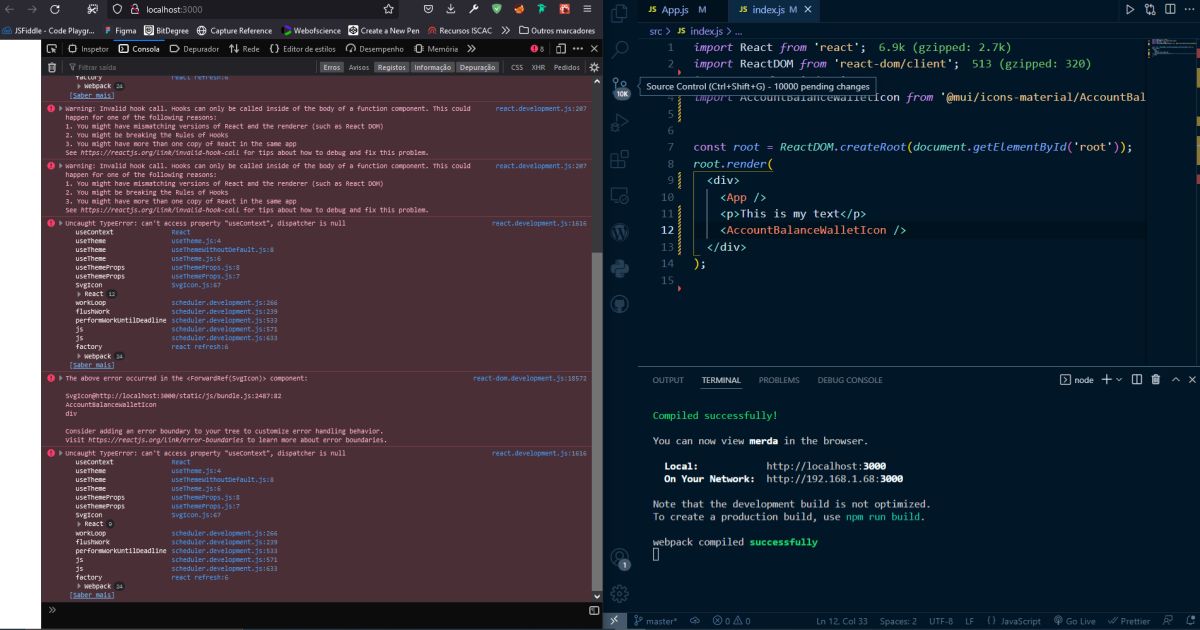Toggle the CSS console filter
Viewport: 1200px width, 630px height.
[516, 67]
